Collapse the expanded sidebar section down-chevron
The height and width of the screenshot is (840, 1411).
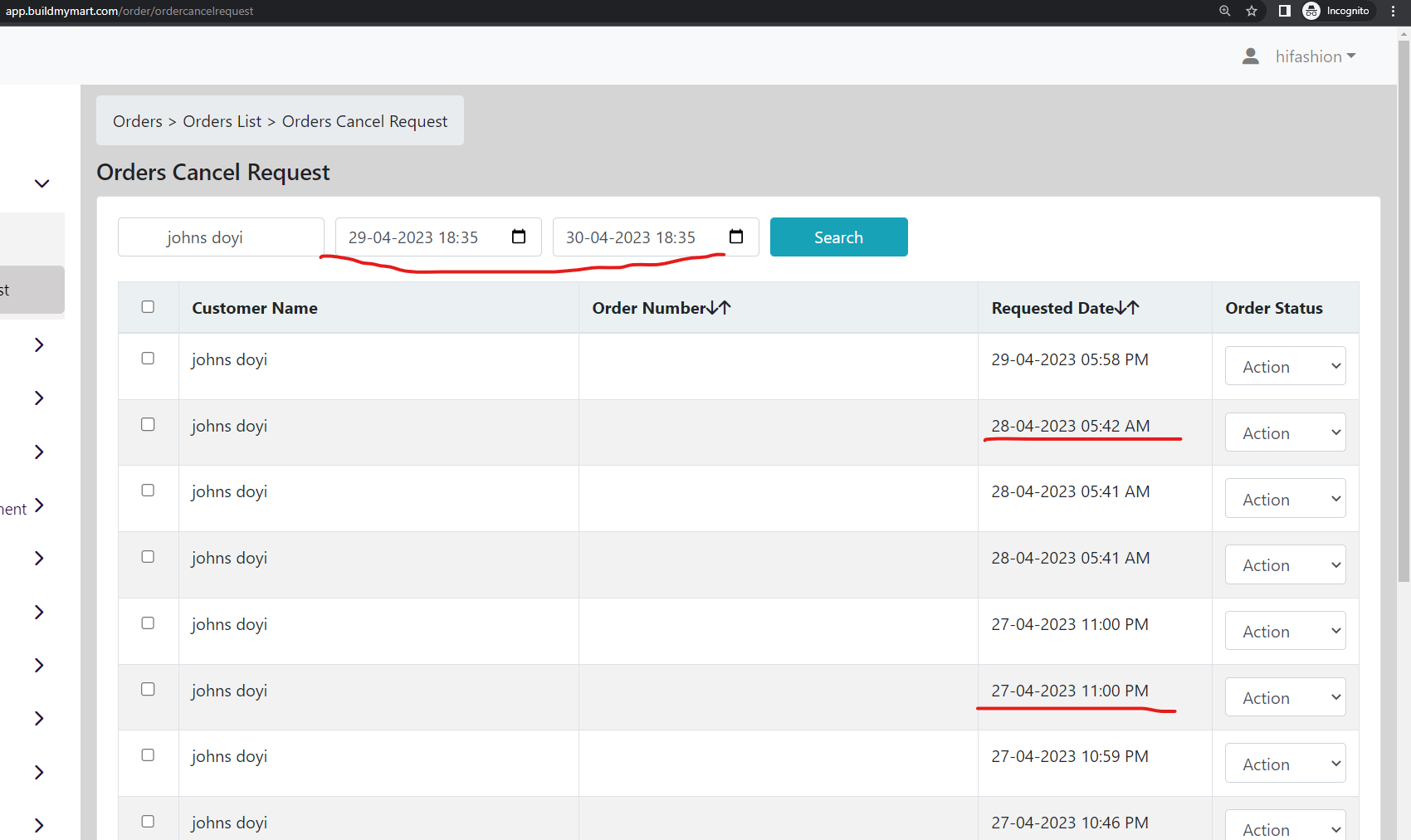[41, 183]
